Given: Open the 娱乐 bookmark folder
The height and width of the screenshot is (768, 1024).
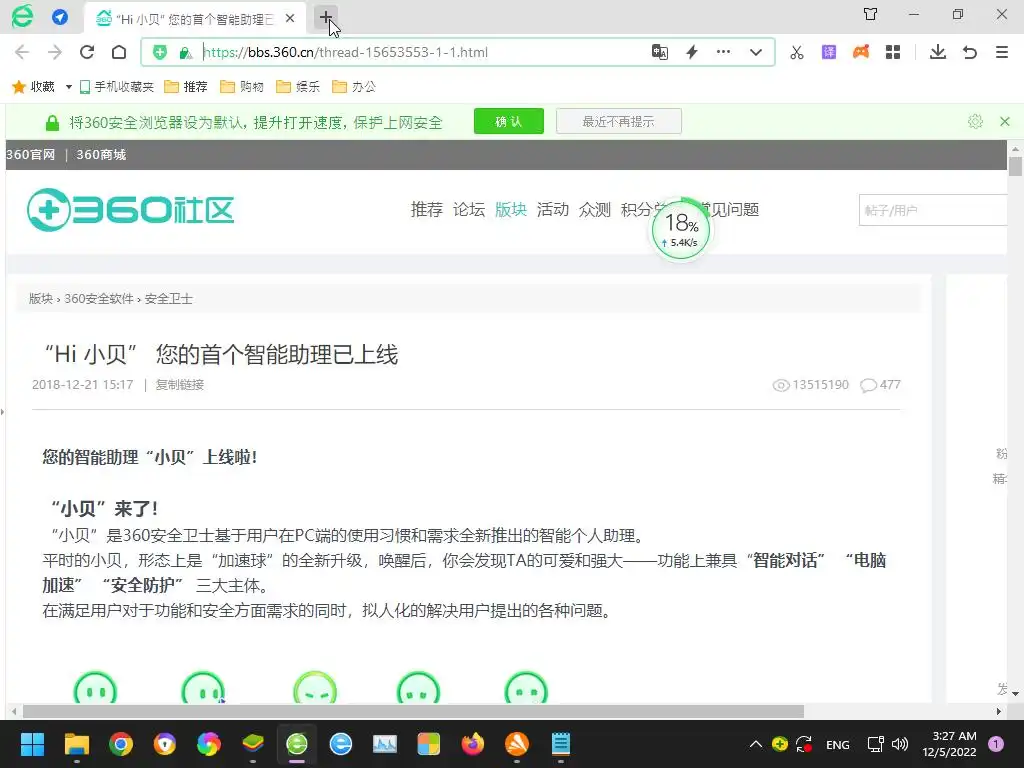Looking at the screenshot, I should tap(298, 87).
